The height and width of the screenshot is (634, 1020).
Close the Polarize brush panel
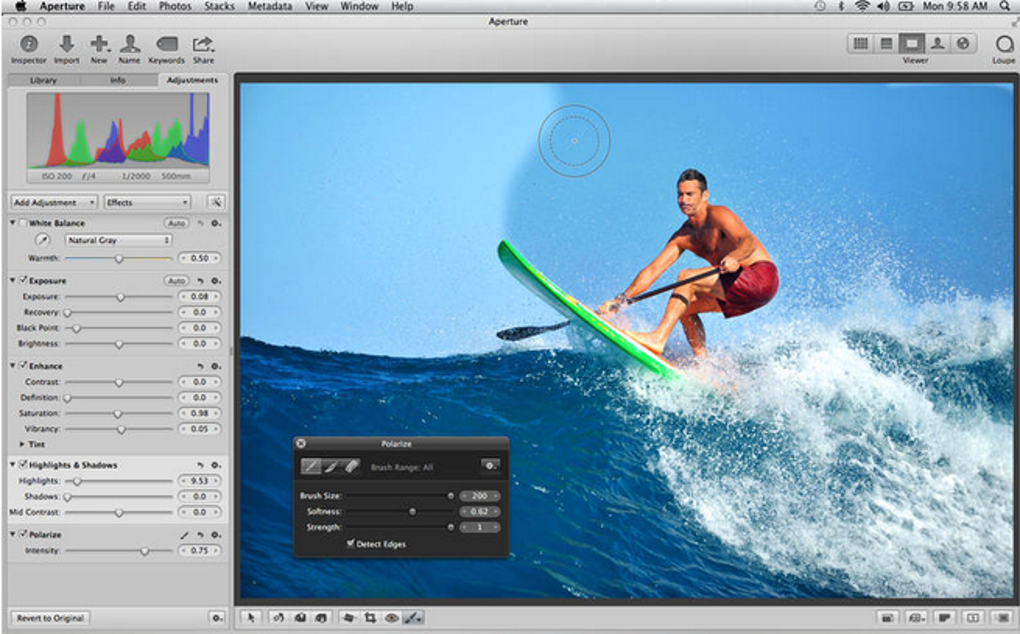(x=301, y=443)
